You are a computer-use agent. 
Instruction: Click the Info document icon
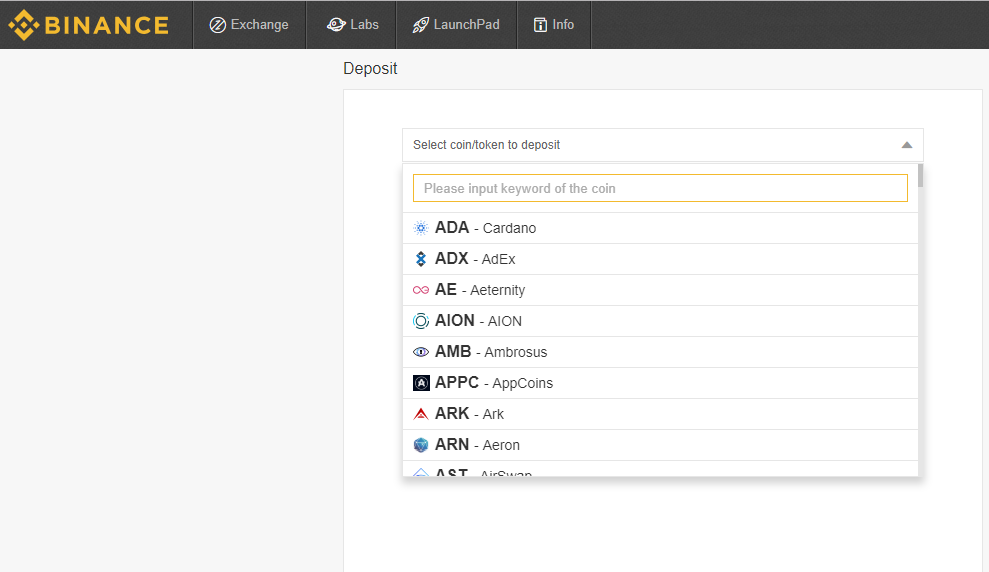(x=540, y=25)
